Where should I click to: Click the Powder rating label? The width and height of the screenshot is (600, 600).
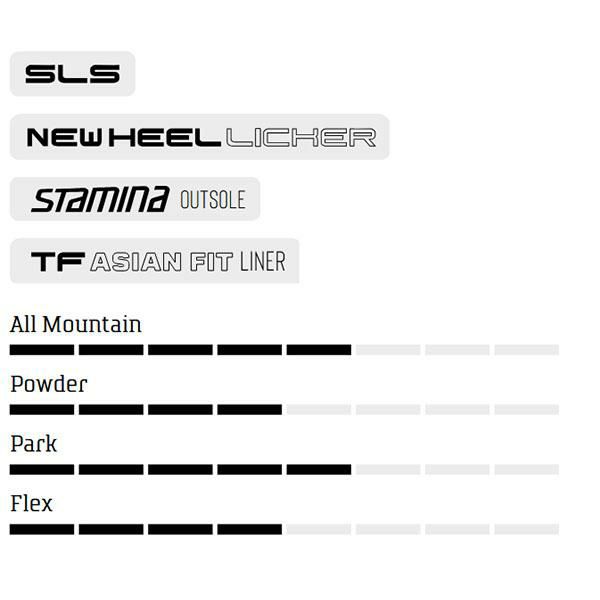pyautogui.click(x=49, y=384)
